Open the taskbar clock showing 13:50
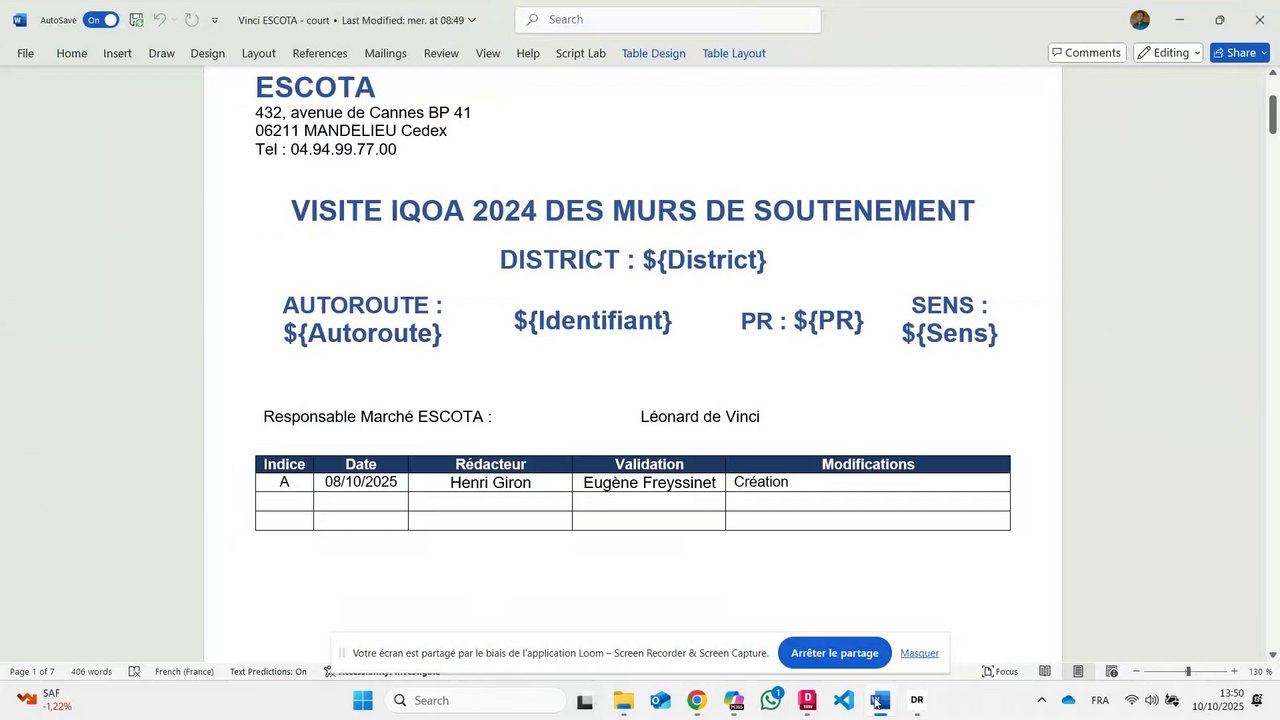Viewport: 1280px width, 720px height. point(1217,700)
